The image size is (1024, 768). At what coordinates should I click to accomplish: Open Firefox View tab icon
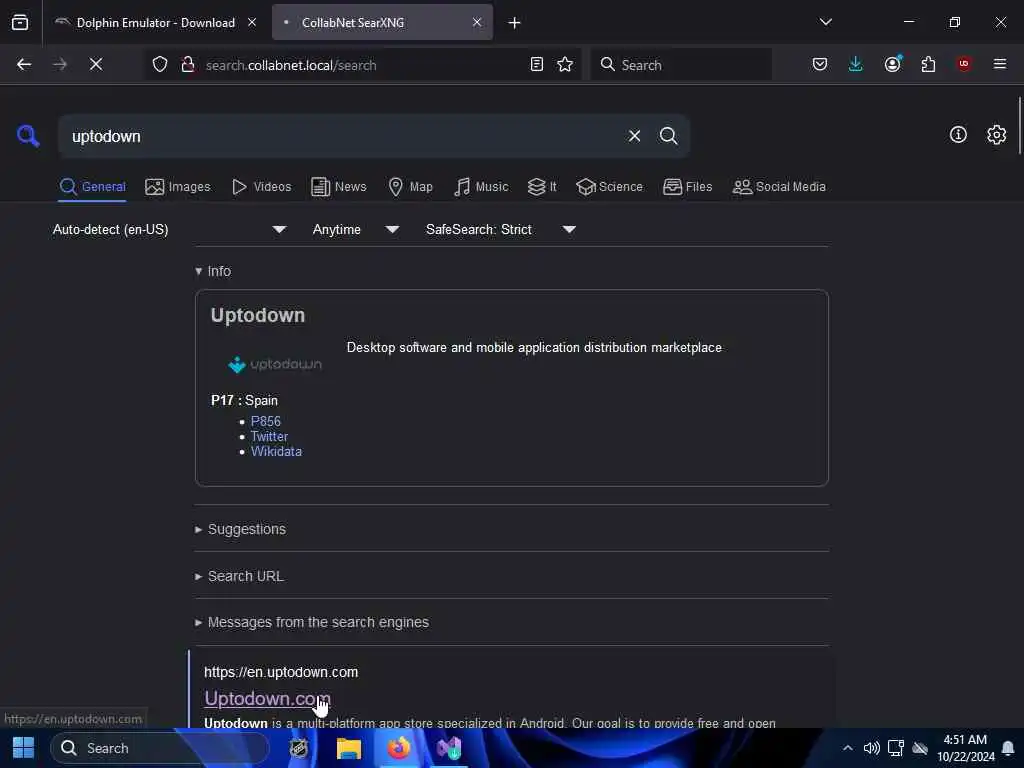pyautogui.click(x=20, y=23)
